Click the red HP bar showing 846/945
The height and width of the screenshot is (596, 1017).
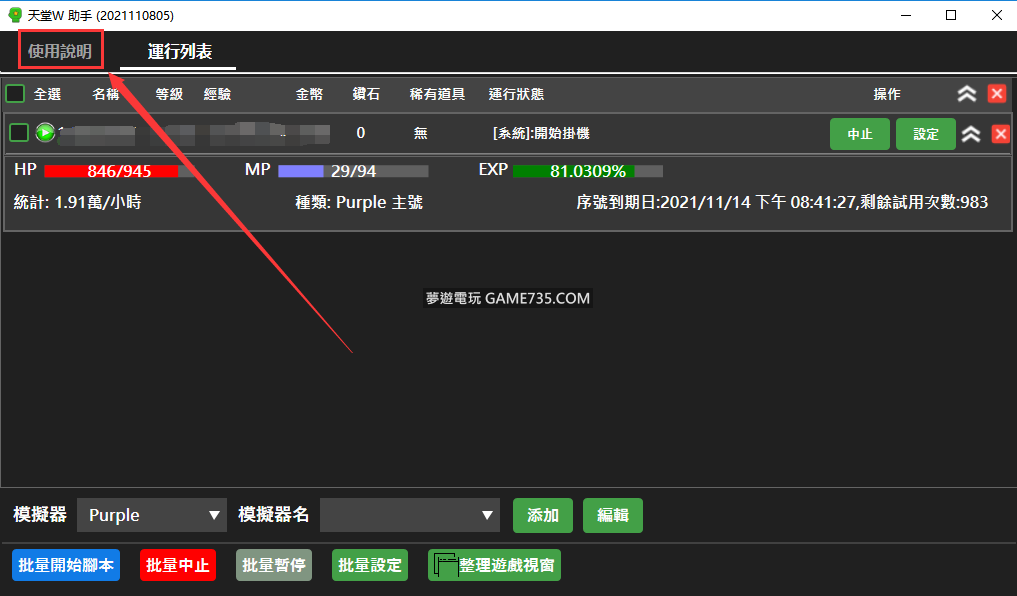pos(119,171)
